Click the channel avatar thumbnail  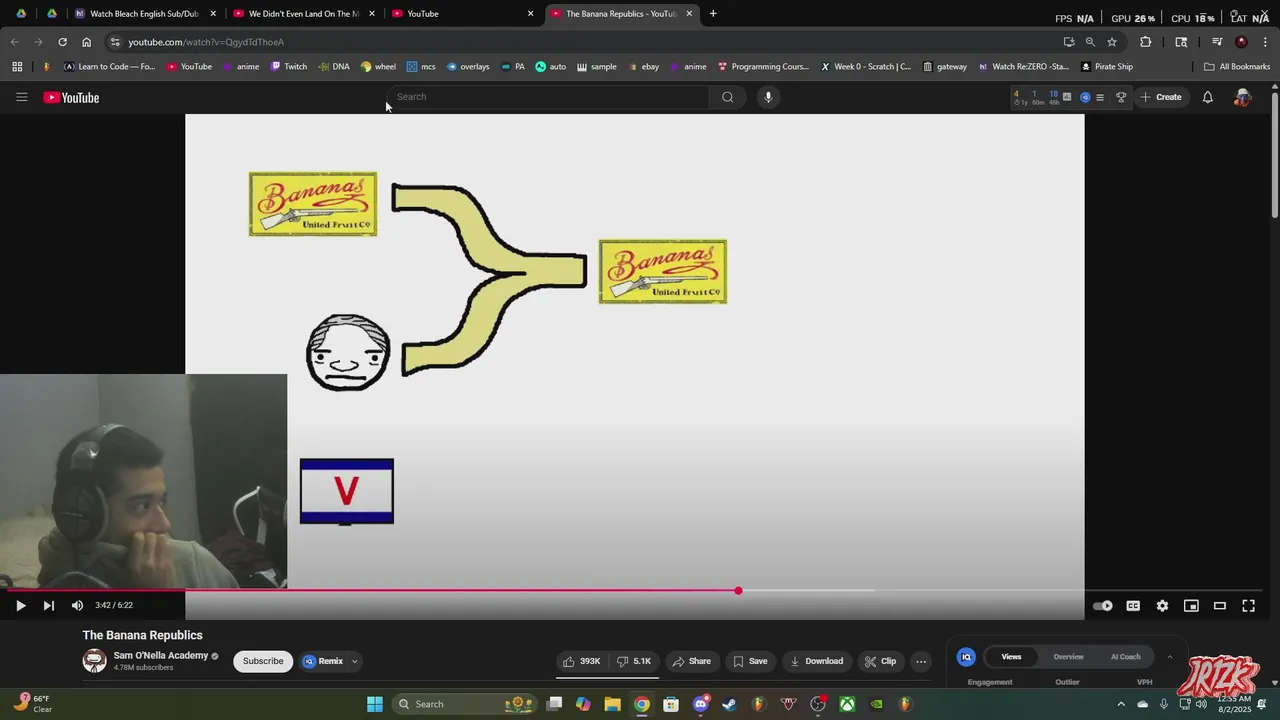click(94, 661)
